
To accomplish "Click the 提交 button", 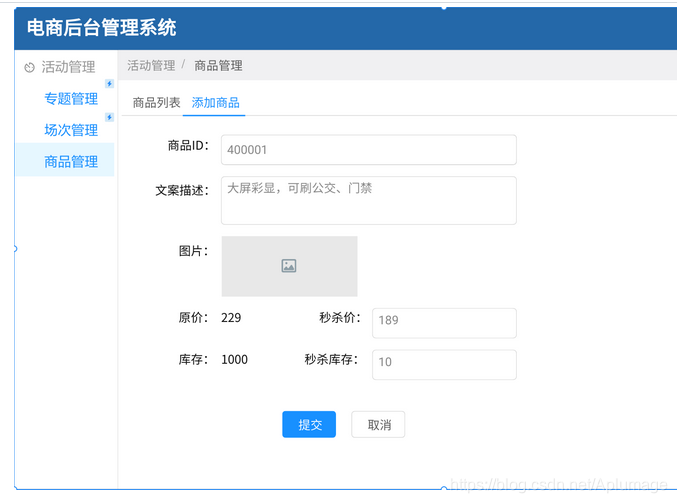I will pos(309,424).
